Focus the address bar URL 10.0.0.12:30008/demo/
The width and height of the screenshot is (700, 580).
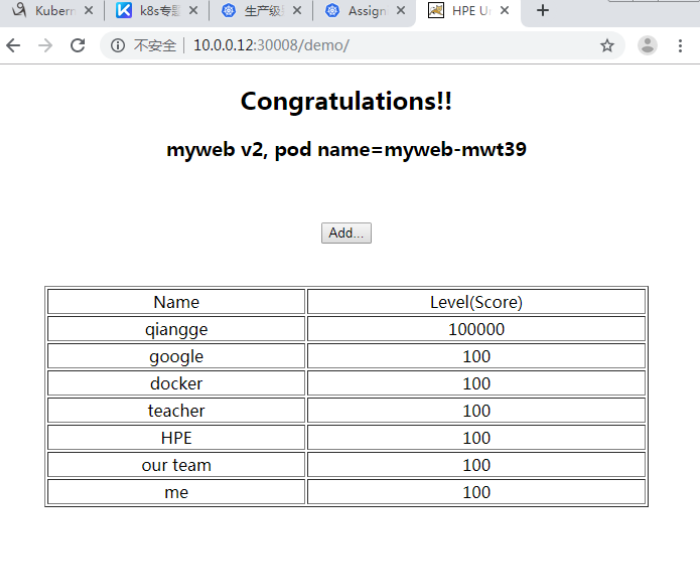[271, 46]
